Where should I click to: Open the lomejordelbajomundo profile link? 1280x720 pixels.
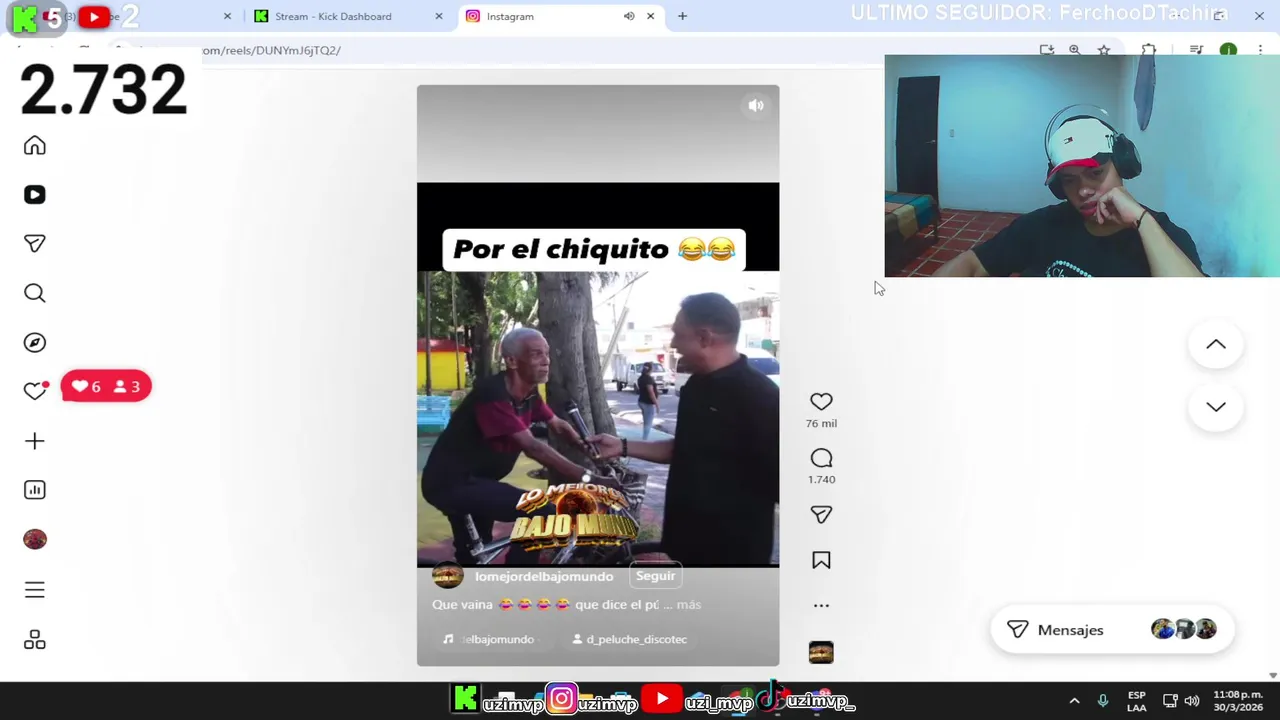point(544,577)
